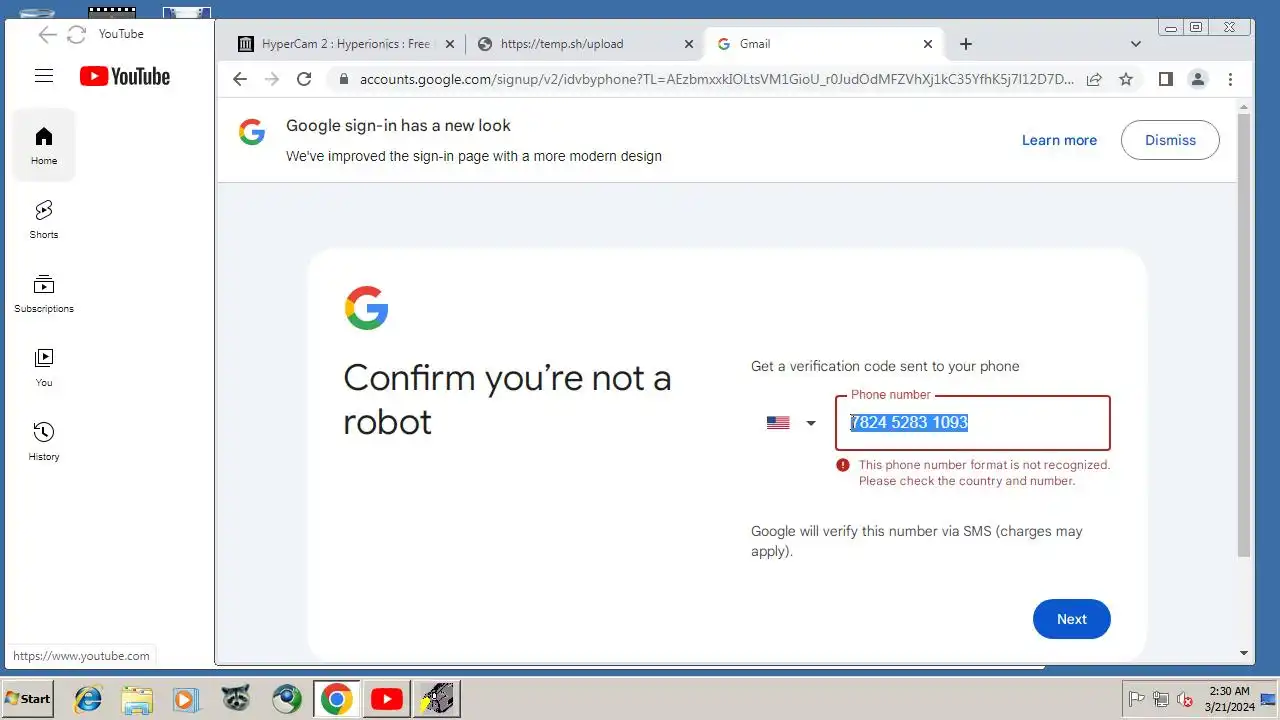Screen dimensions: 1280x720
Task: Bookmark this page with star icon
Action: pos(1126,79)
